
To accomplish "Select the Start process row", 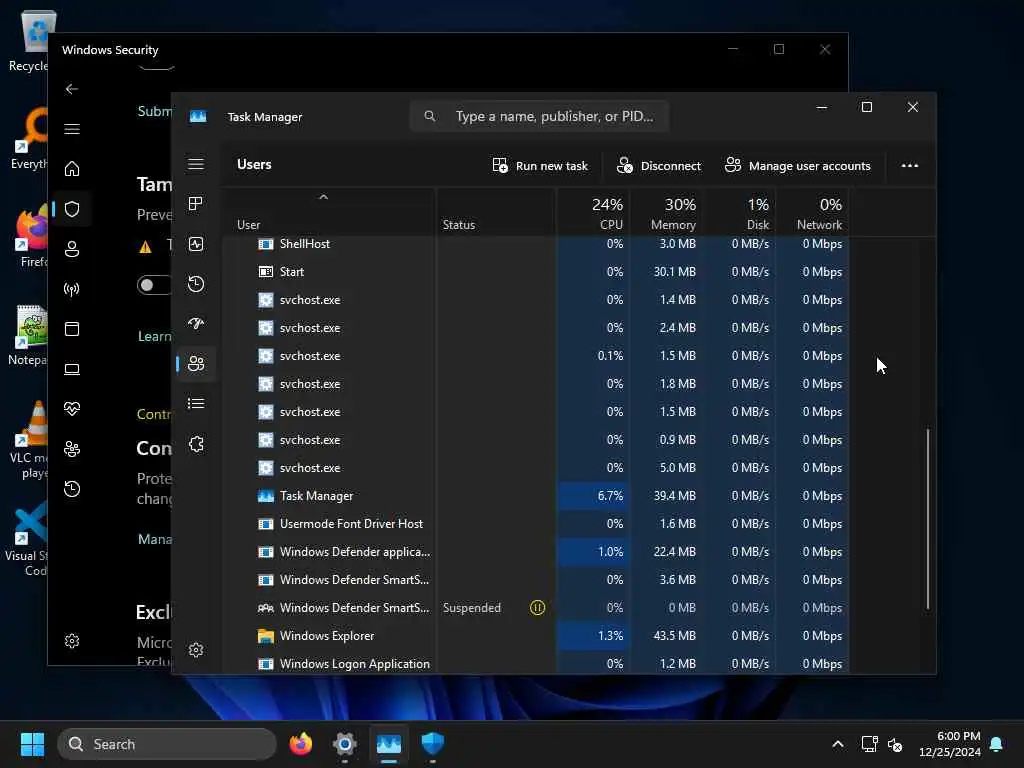I will coord(536,272).
